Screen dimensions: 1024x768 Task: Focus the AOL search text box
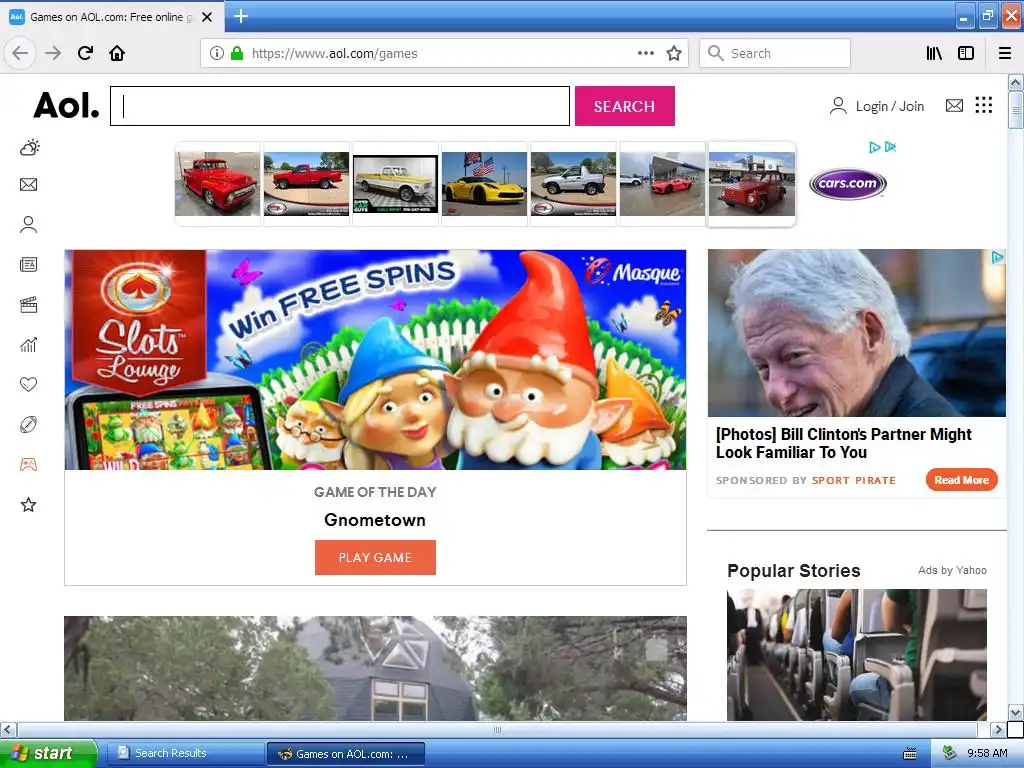click(x=340, y=106)
